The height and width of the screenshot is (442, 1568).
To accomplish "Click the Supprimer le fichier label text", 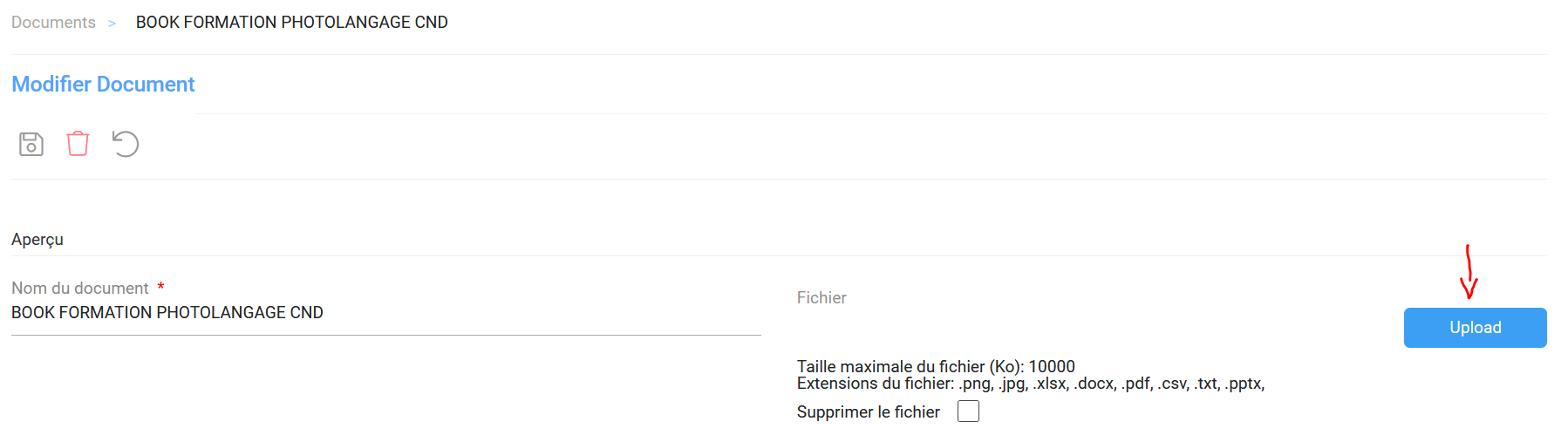I will click(868, 412).
